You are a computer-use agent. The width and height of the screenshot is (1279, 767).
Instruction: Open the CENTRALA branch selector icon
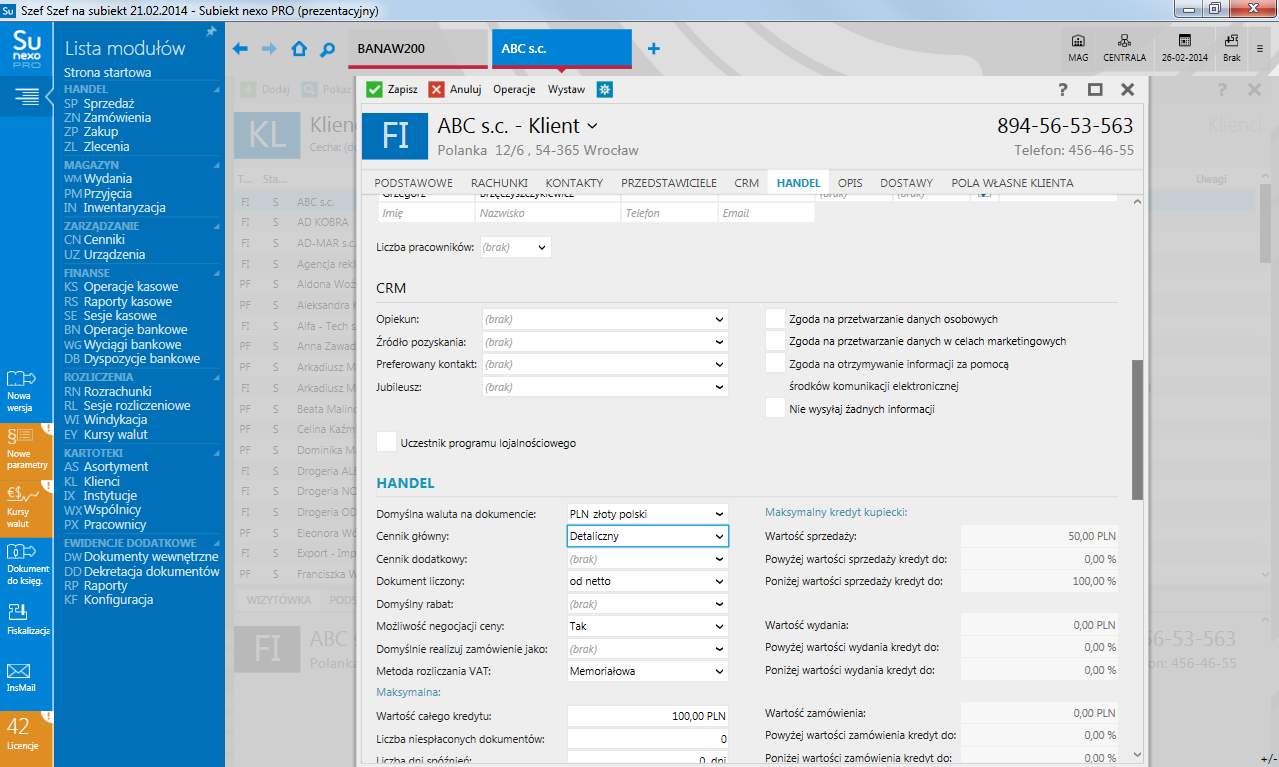(1124, 48)
